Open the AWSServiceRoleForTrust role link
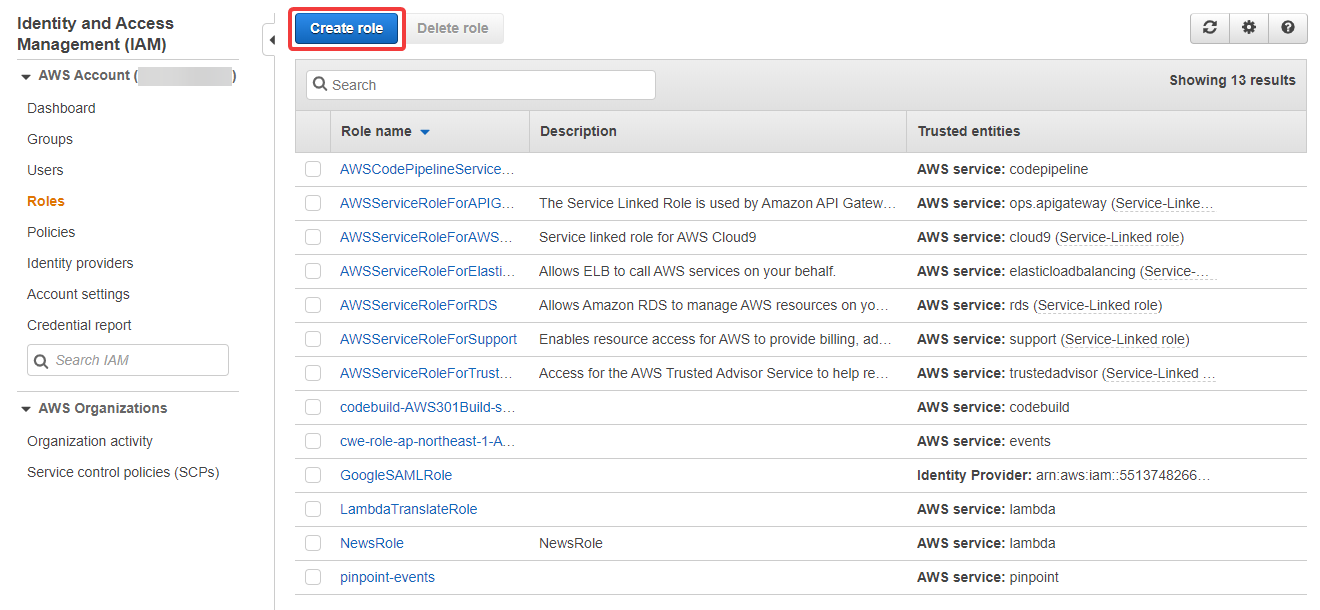 (426, 373)
